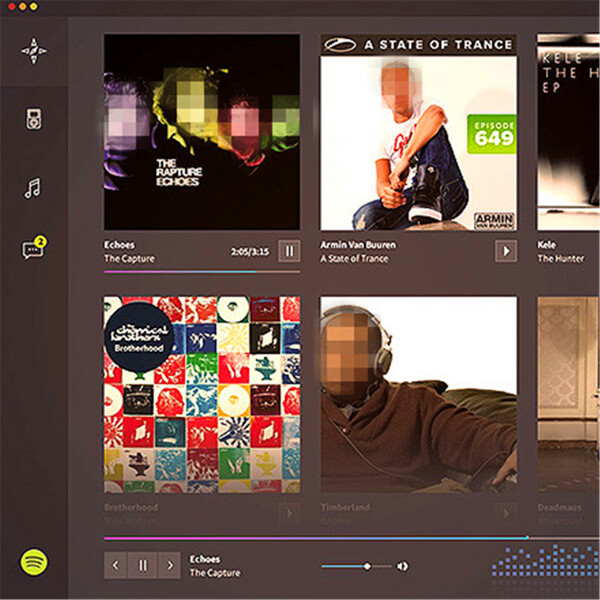The width and height of the screenshot is (600, 600).
Task: Open the Kele The Hunter EP cover
Action: coord(568,132)
